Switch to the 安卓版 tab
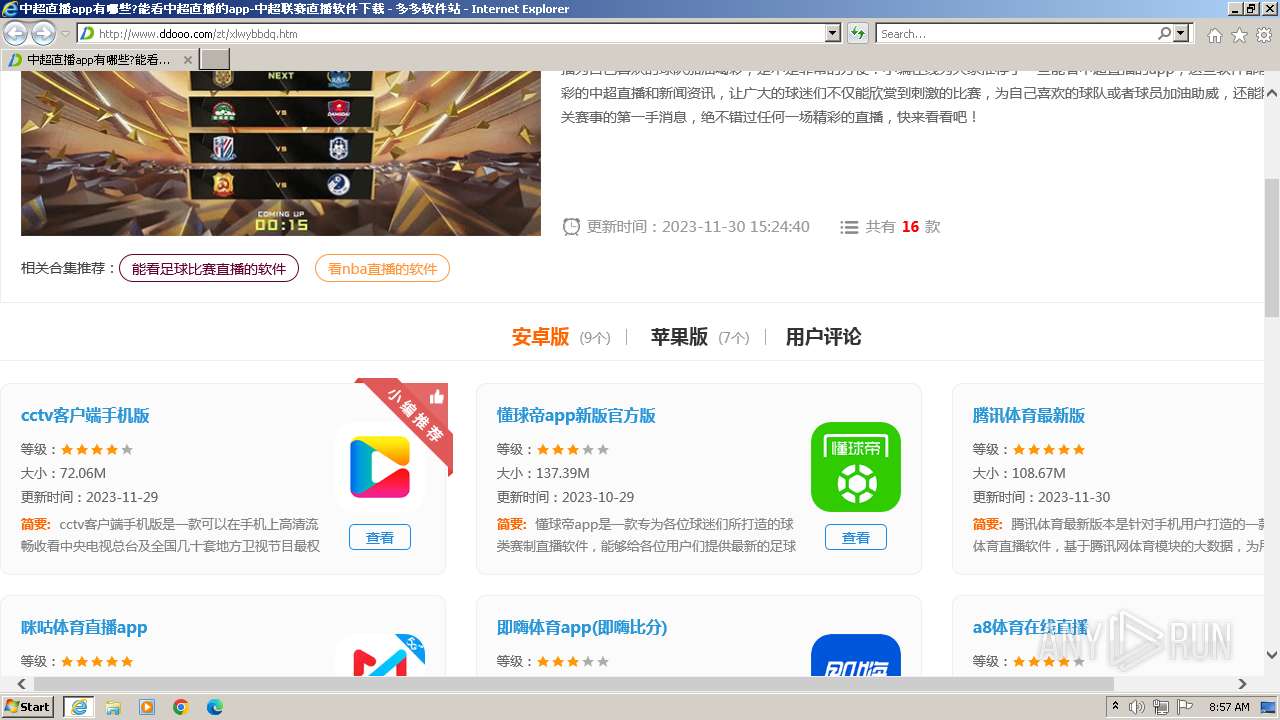This screenshot has width=1280, height=720. tap(540, 337)
